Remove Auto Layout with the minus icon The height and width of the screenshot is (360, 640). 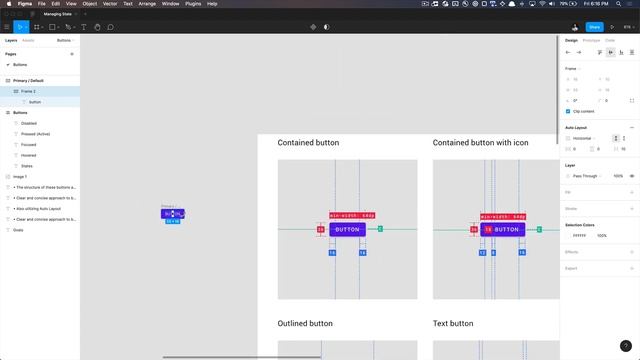click(x=632, y=128)
